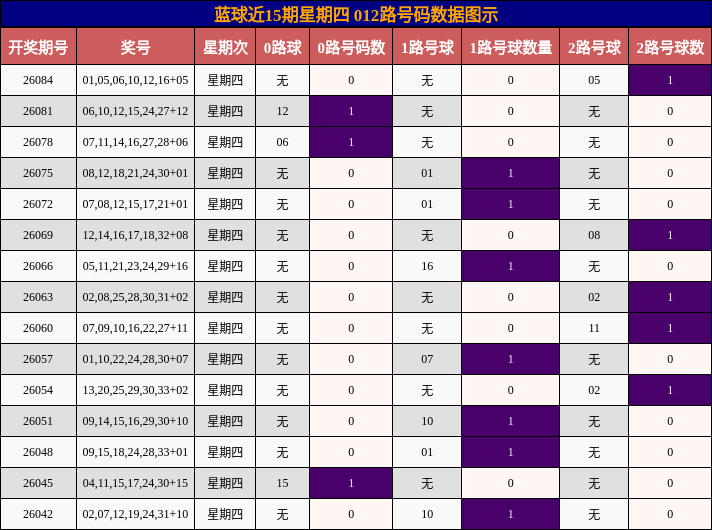This screenshot has width=712, height=530.
Task: Click draw numbers 07,08,12,15,17,21+01
Action: point(135,204)
